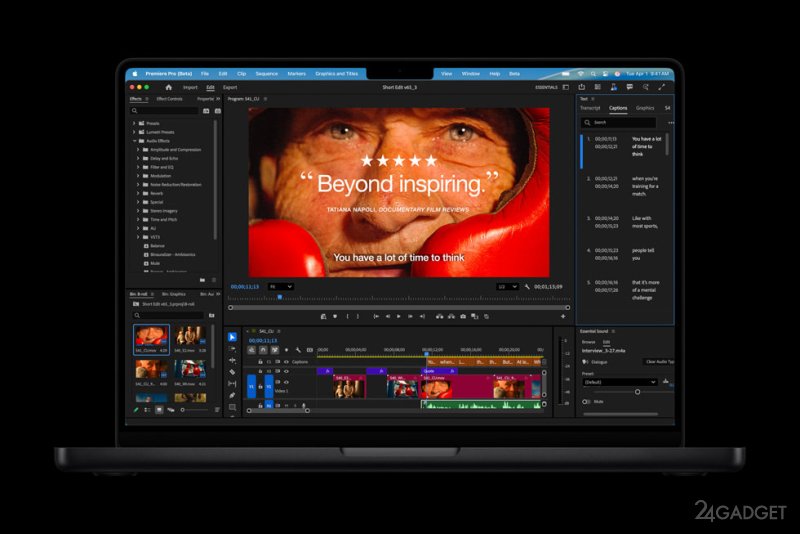Select the Razor tool in the timeline toolbar
800x534 pixels.
click(232, 372)
